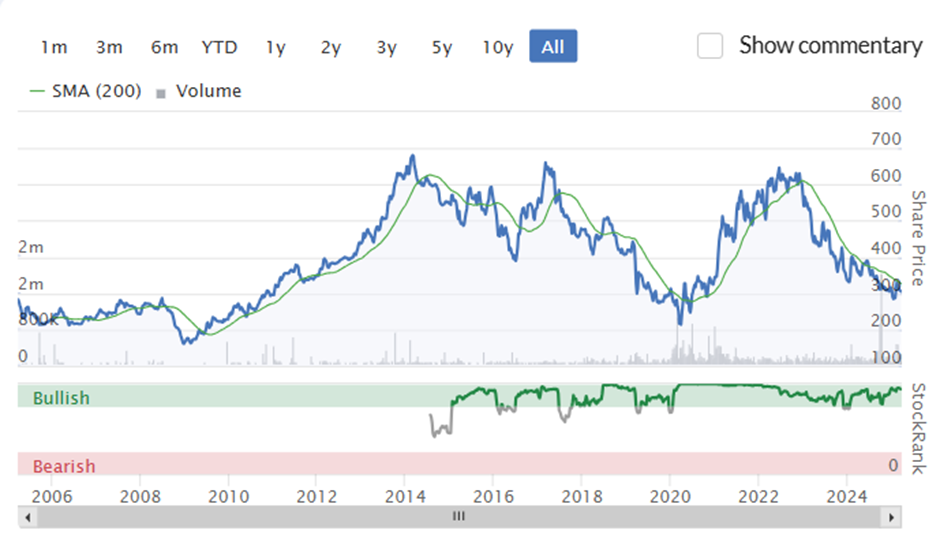Click the Bullish band label
This screenshot has height=534, width=940.
pyautogui.click(x=61, y=398)
